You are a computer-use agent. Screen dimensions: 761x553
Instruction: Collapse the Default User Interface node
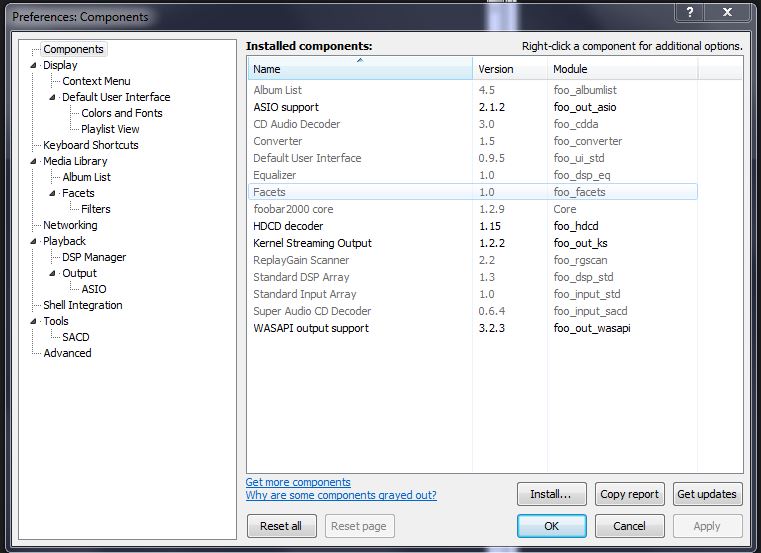[52, 97]
